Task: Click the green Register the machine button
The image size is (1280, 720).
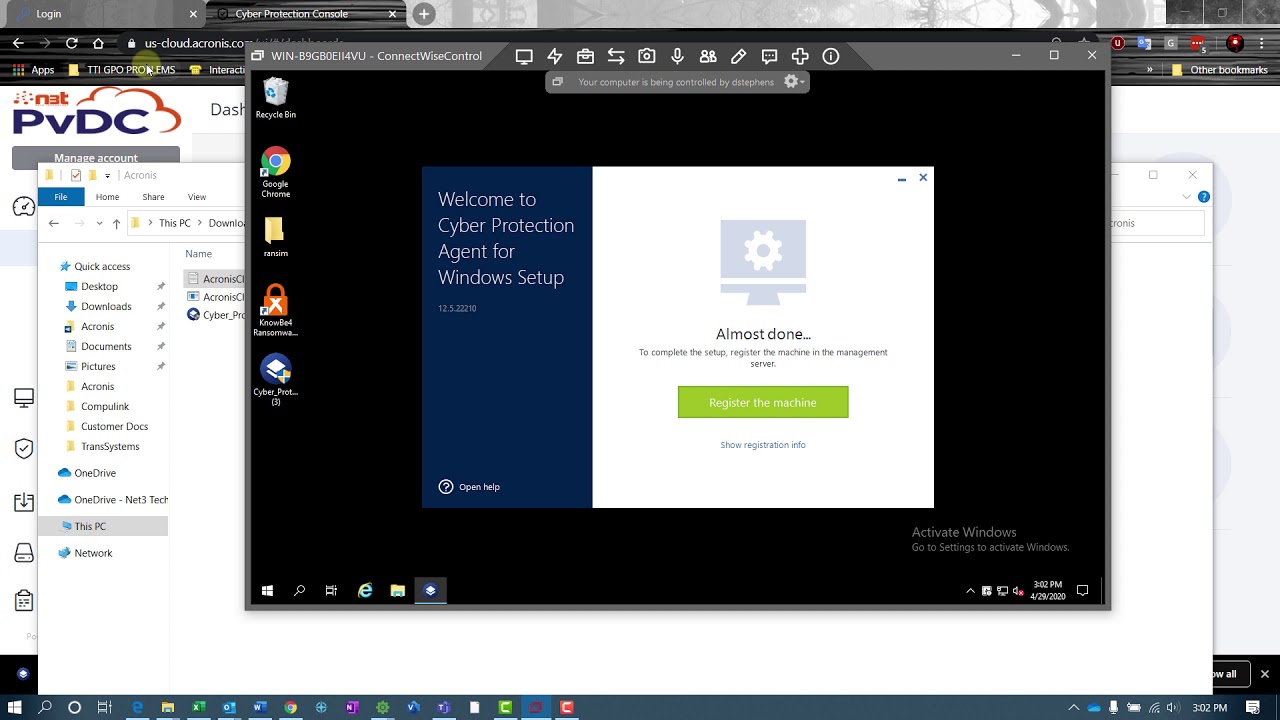Action: tap(763, 402)
